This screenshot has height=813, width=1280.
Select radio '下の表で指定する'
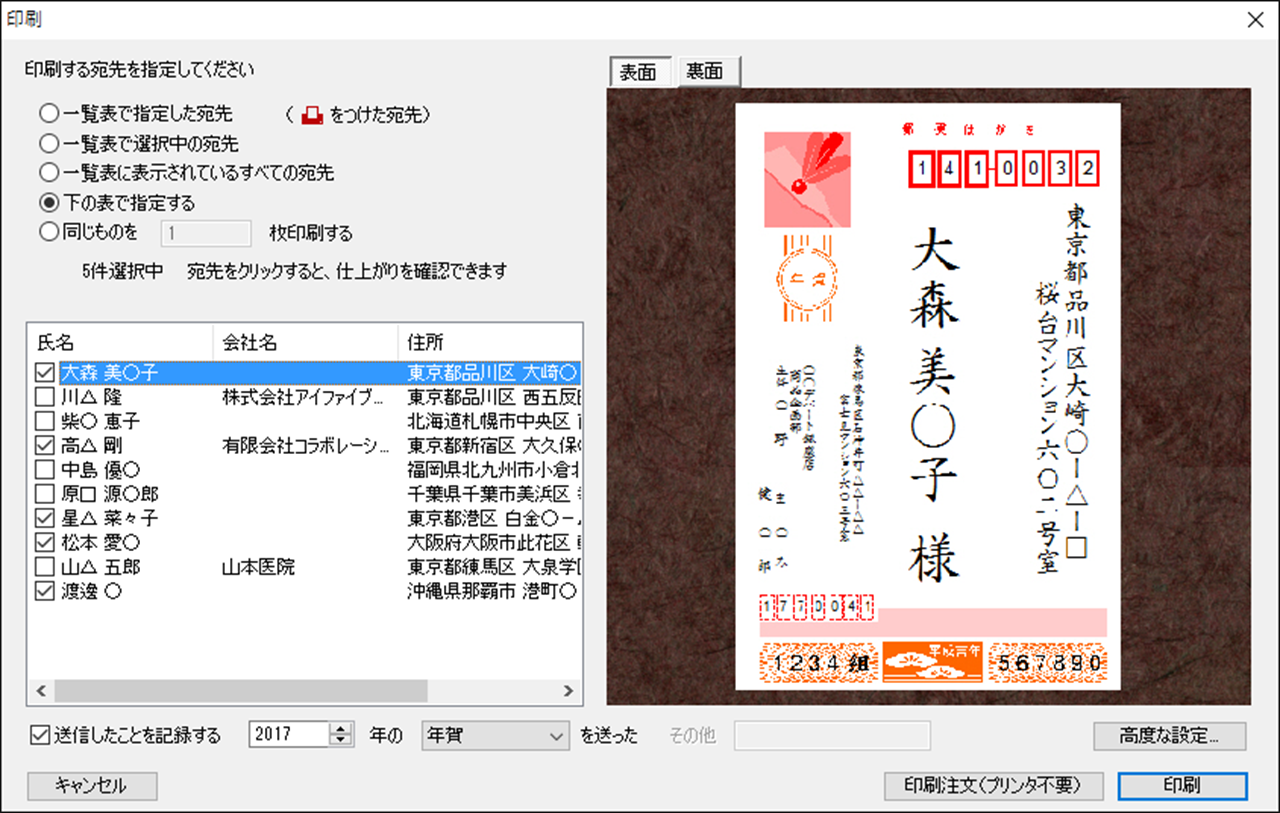click(49, 202)
